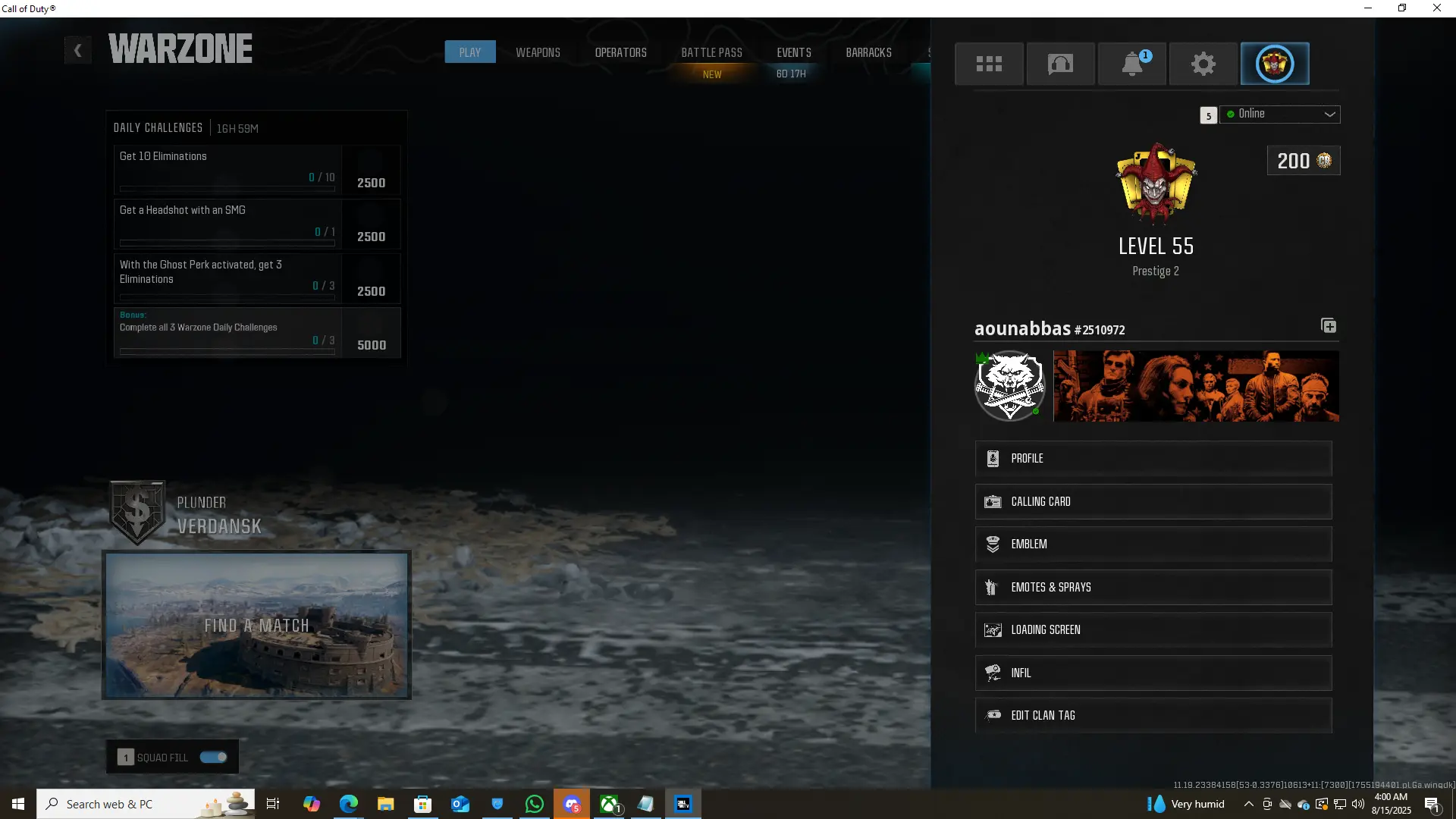Viewport: 1456px width, 819px height.
Task: Open the social headset icon
Action: 1060,64
